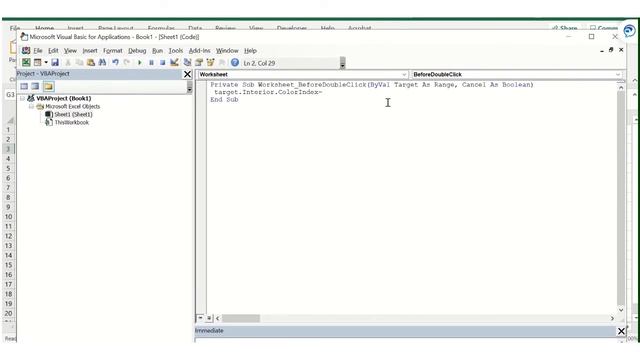Open the Add-Ins menu

point(200,51)
